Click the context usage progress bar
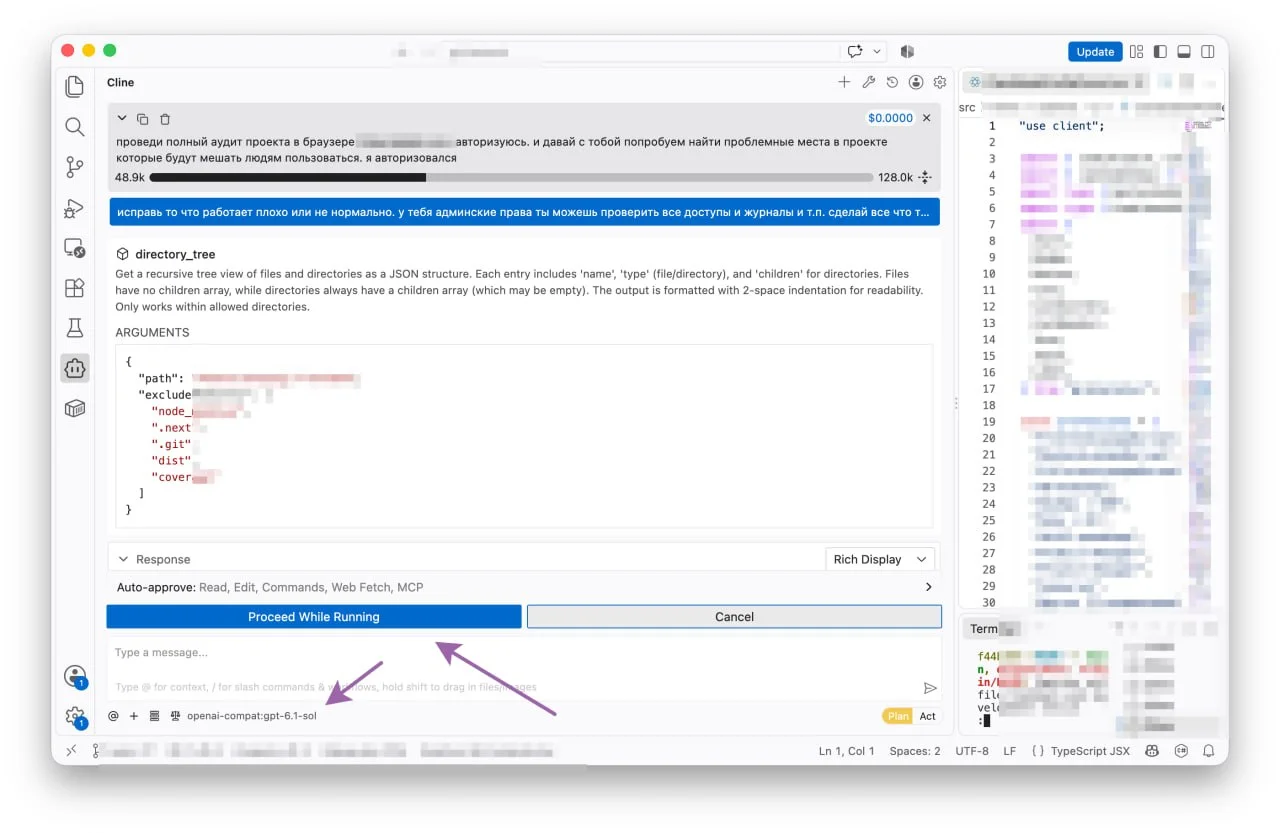 click(511, 177)
